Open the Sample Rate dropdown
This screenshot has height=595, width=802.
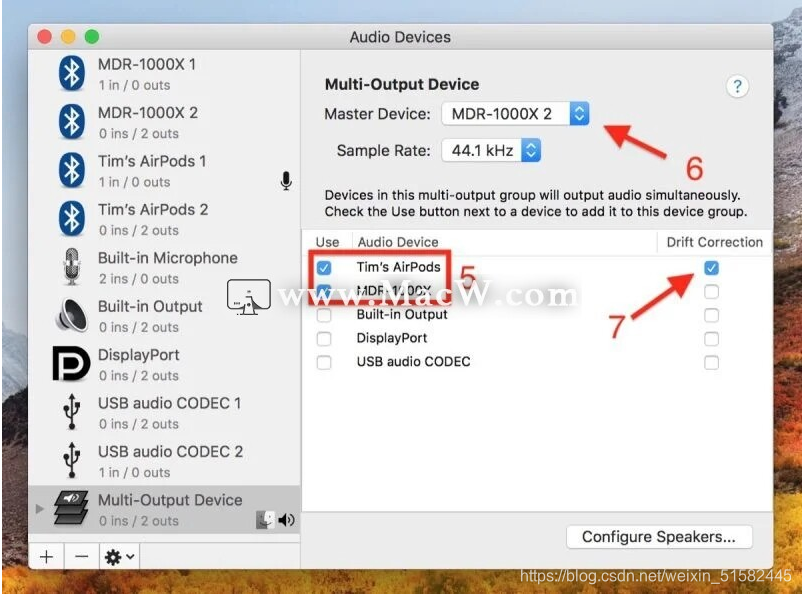[x=491, y=150]
